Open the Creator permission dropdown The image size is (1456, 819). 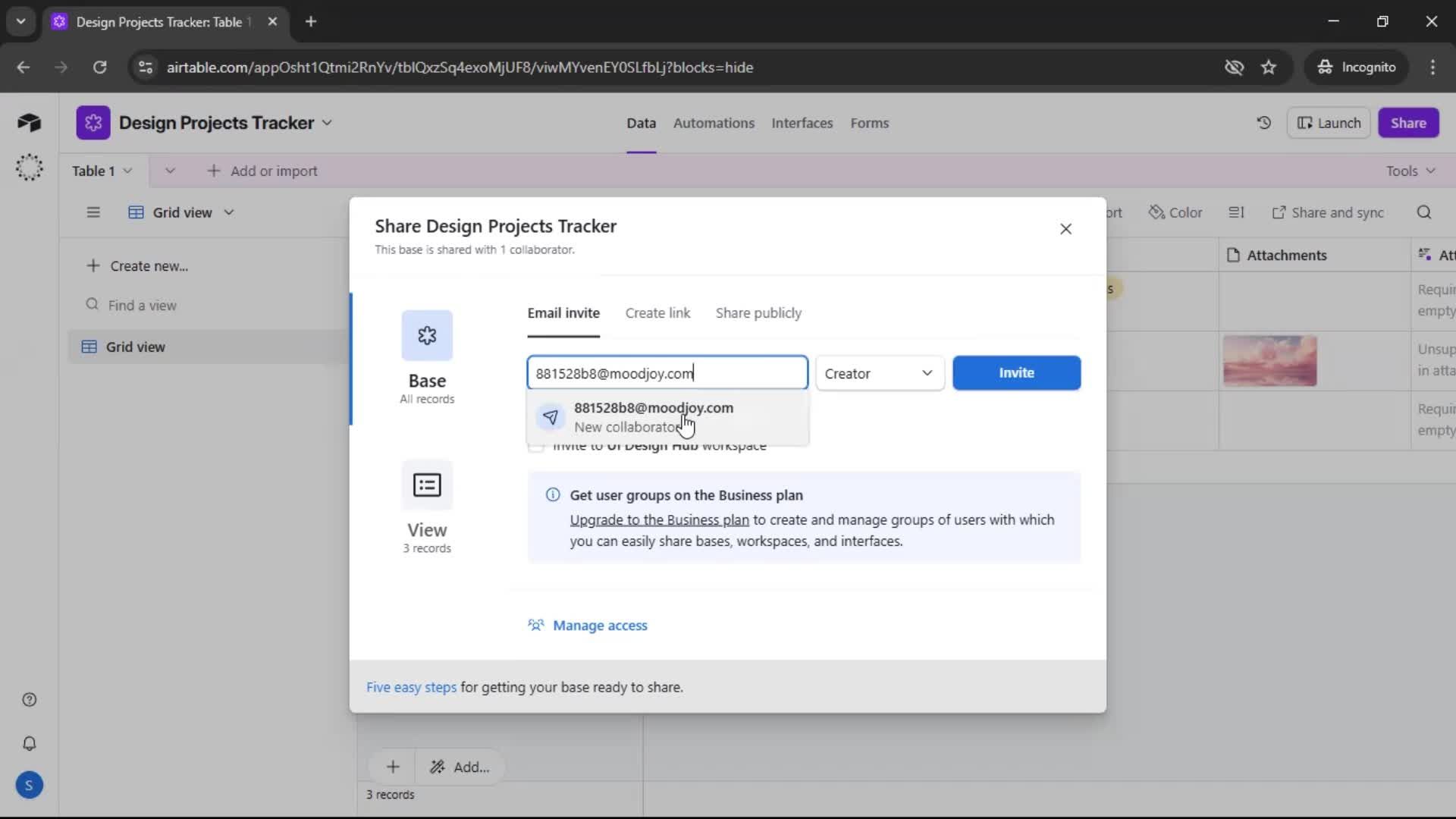click(x=880, y=373)
